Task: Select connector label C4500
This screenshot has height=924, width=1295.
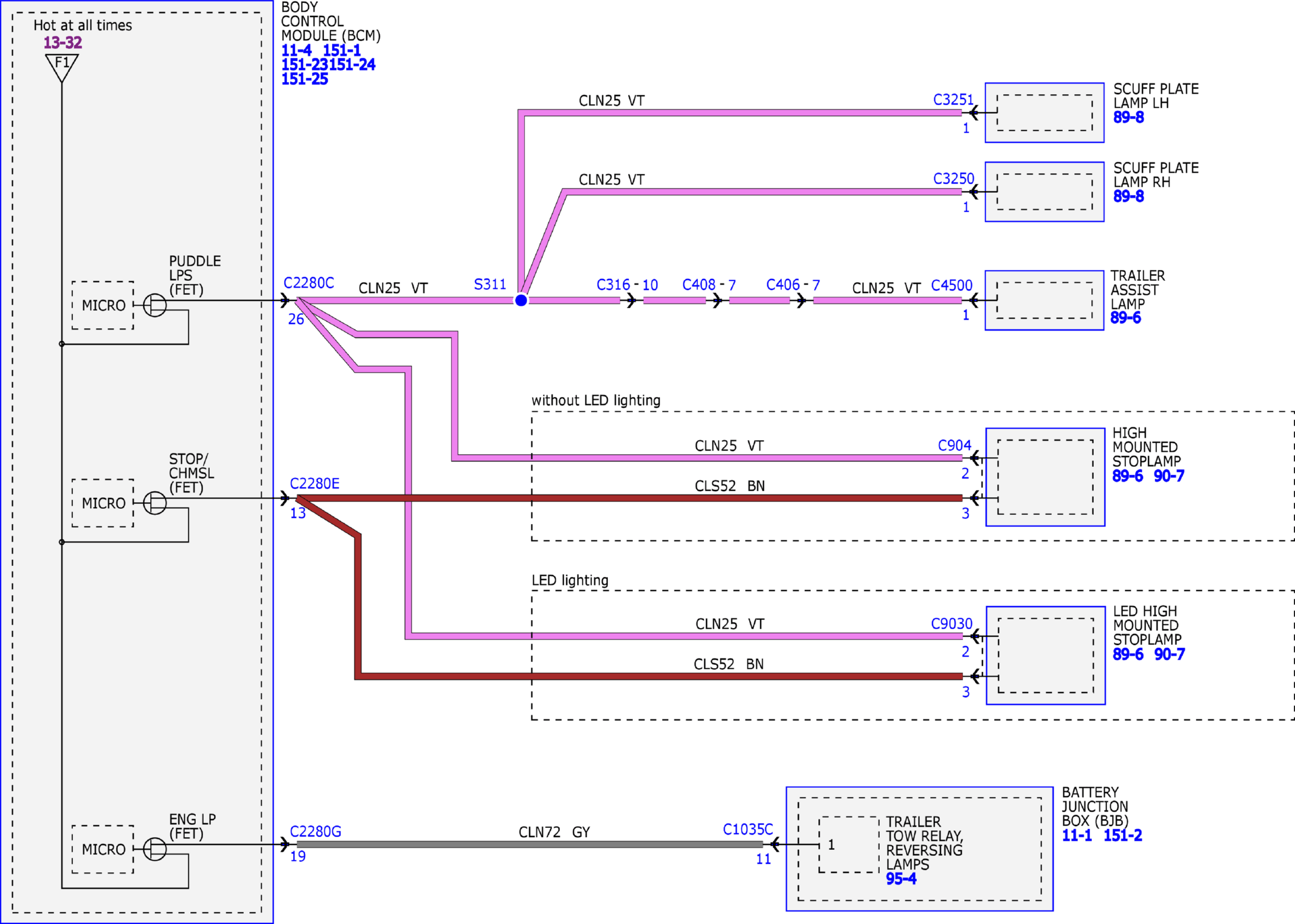Action: pos(952,286)
